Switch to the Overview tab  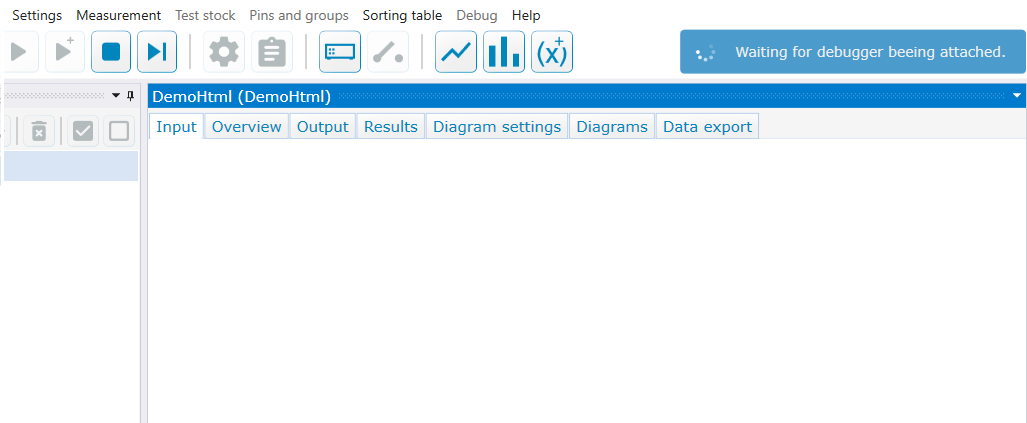[247, 126]
